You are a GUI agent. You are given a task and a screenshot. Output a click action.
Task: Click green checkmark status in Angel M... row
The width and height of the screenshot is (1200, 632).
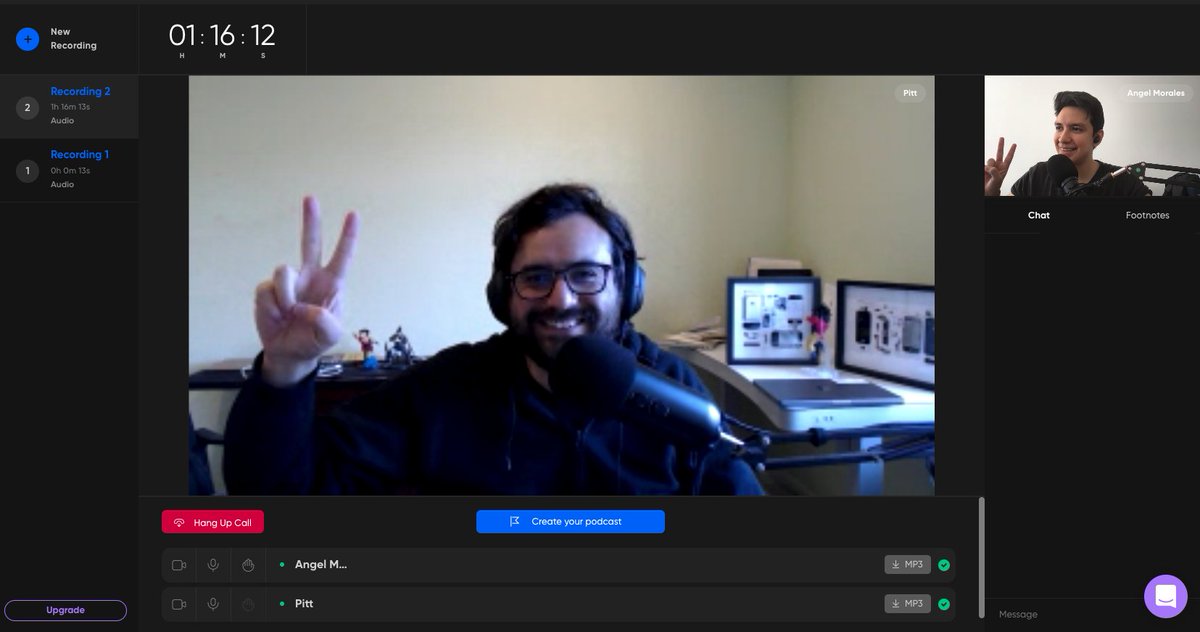(944, 565)
